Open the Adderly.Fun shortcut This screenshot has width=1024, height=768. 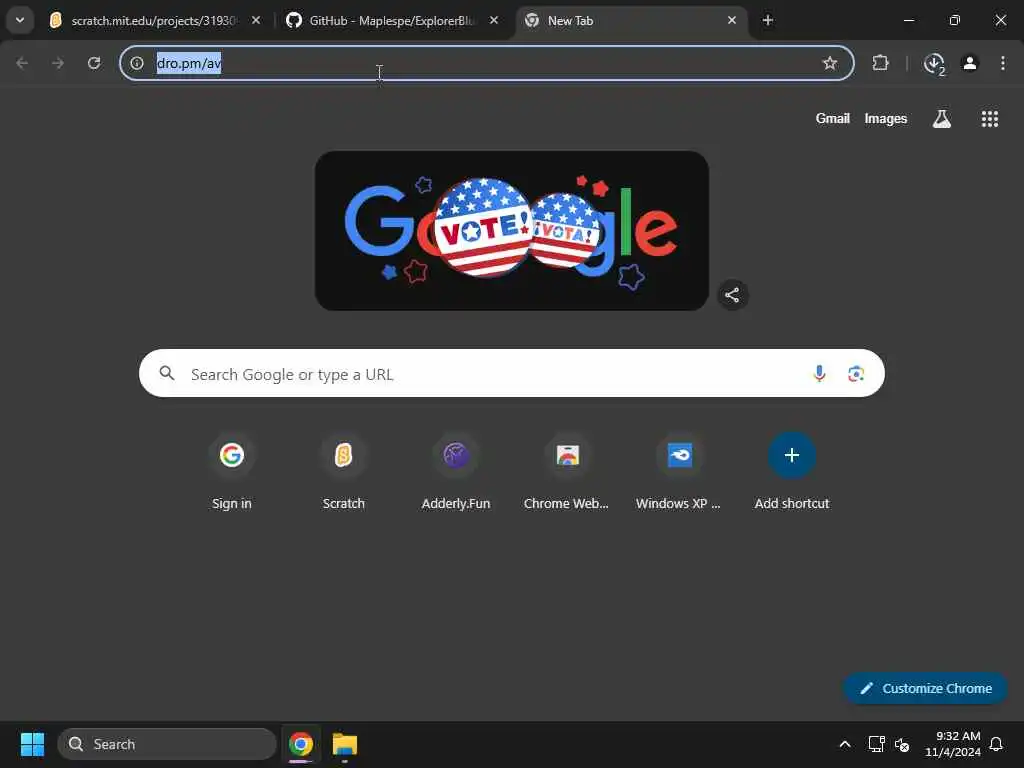click(x=456, y=473)
